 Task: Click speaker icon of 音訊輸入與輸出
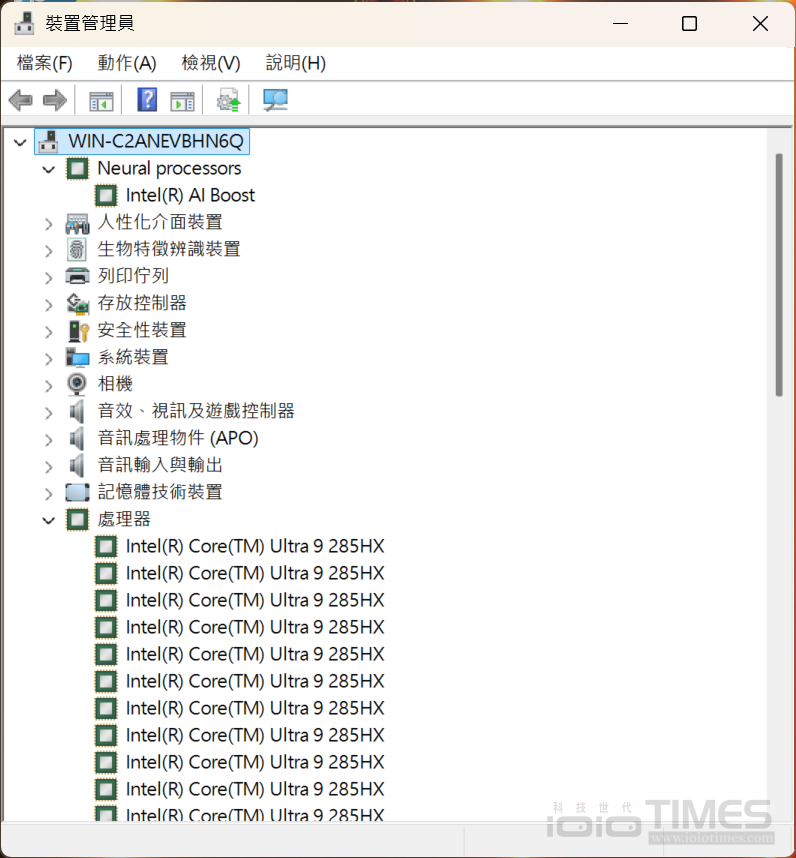(x=77, y=465)
